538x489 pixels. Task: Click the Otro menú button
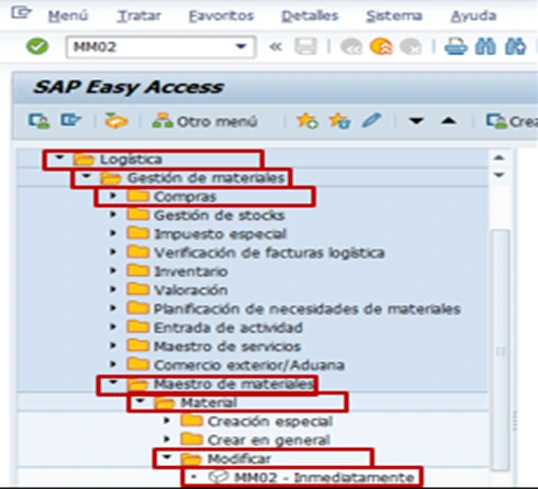pos(205,121)
